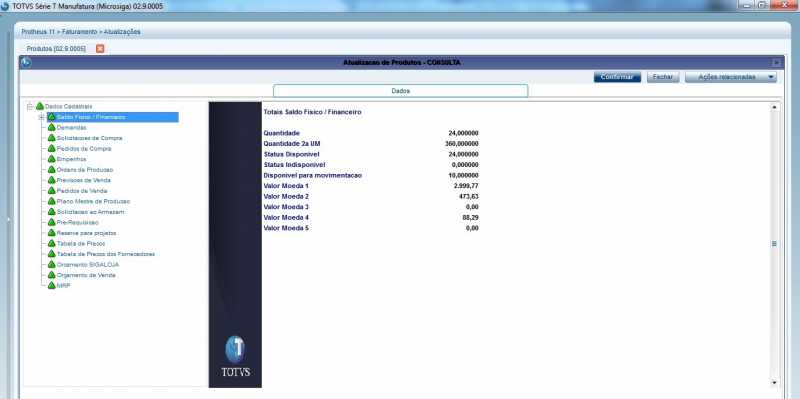Click the green icon beside Pedidos de Venda
The width and height of the screenshot is (800, 399).
[x=52, y=191]
